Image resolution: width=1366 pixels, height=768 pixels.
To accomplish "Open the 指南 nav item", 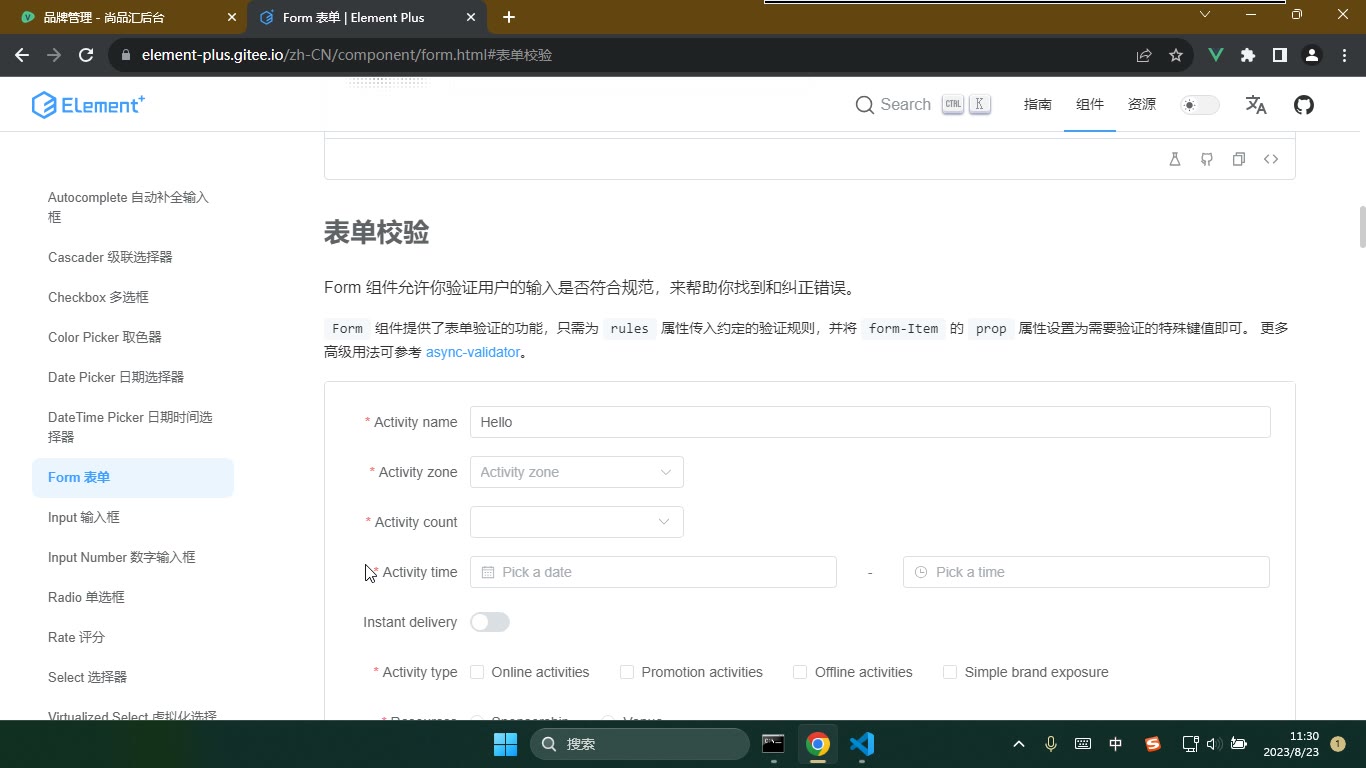I will pos(1037,105).
